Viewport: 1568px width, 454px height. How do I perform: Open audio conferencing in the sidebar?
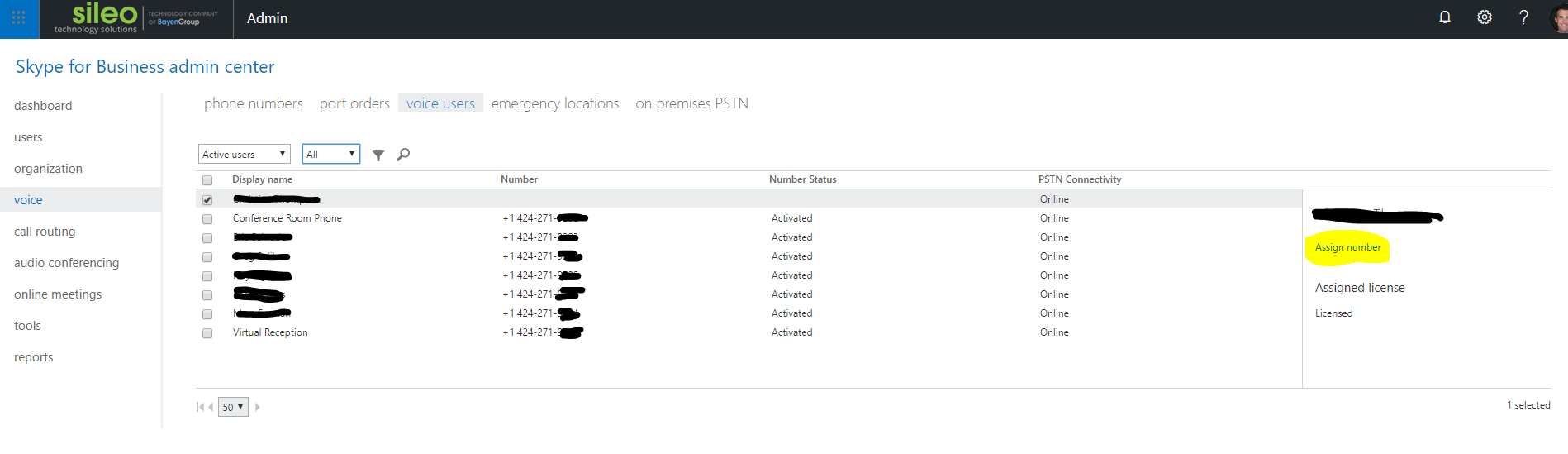(x=66, y=263)
